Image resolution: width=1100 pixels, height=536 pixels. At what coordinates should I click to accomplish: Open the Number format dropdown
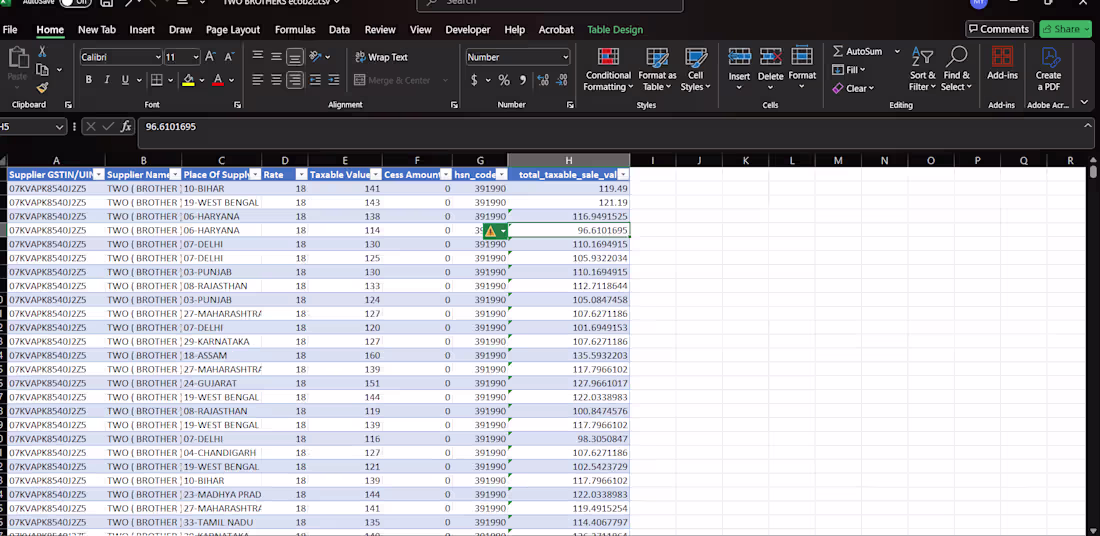[x=565, y=58]
